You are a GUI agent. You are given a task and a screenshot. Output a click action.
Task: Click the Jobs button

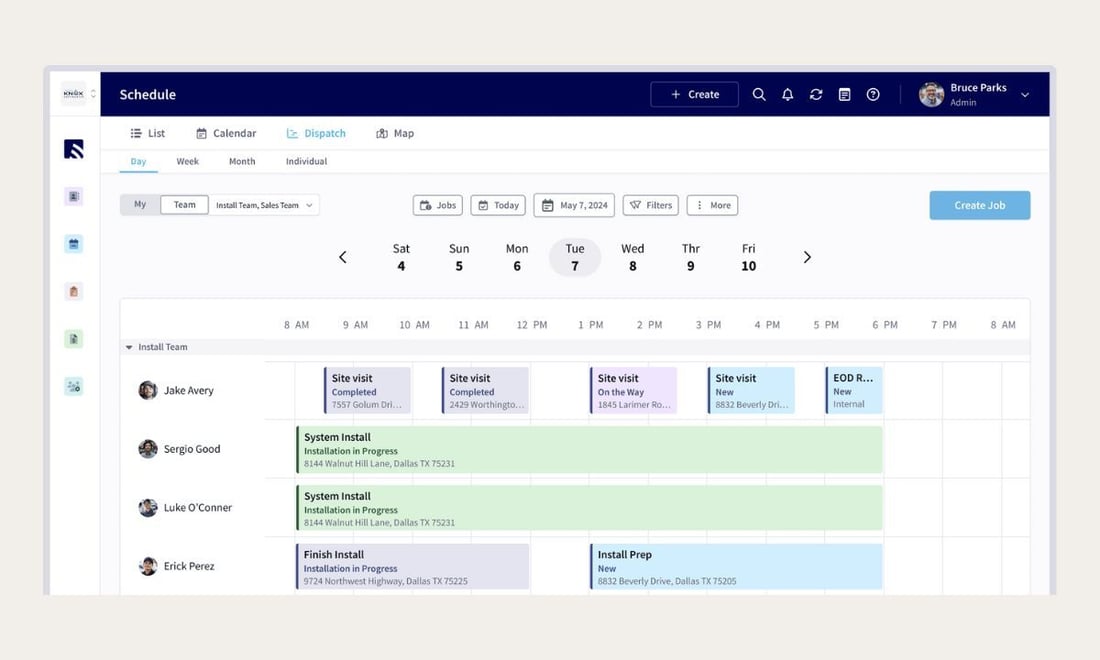click(438, 205)
